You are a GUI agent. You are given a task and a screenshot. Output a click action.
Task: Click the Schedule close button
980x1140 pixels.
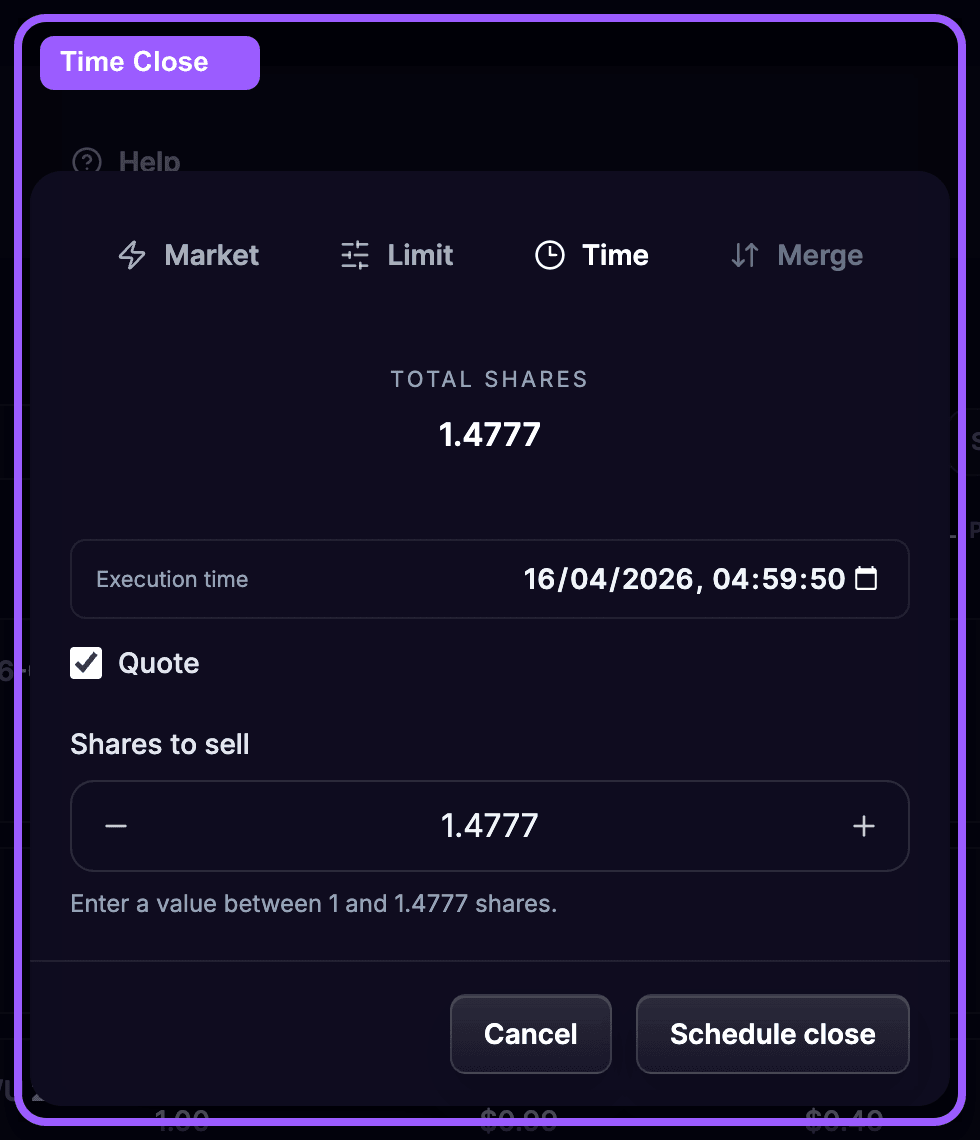pos(772,1034)
